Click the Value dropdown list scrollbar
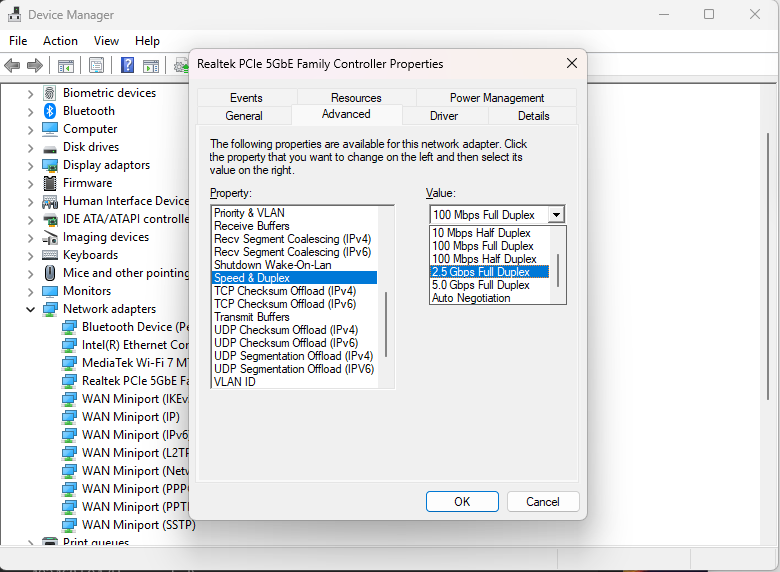Screen dimensions: 780x572 point(558,271)
